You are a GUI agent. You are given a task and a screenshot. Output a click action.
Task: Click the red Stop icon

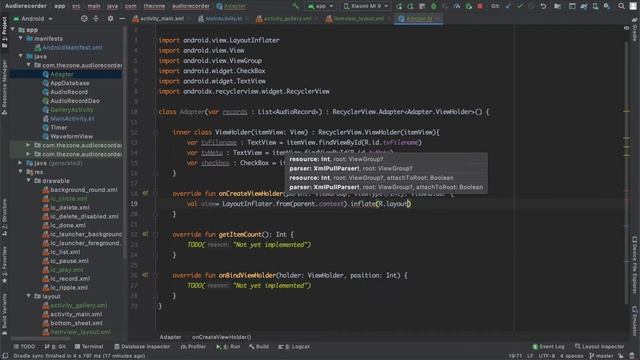pos(480,6)
